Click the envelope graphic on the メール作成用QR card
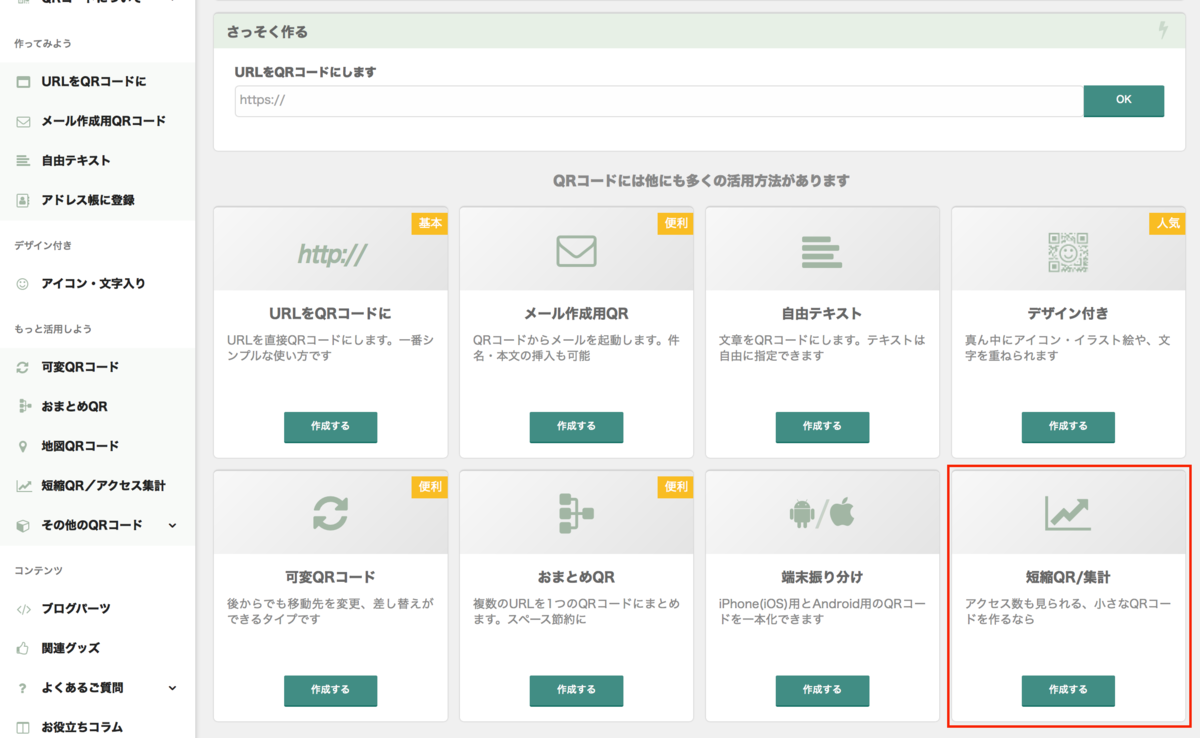 [576, 251]
